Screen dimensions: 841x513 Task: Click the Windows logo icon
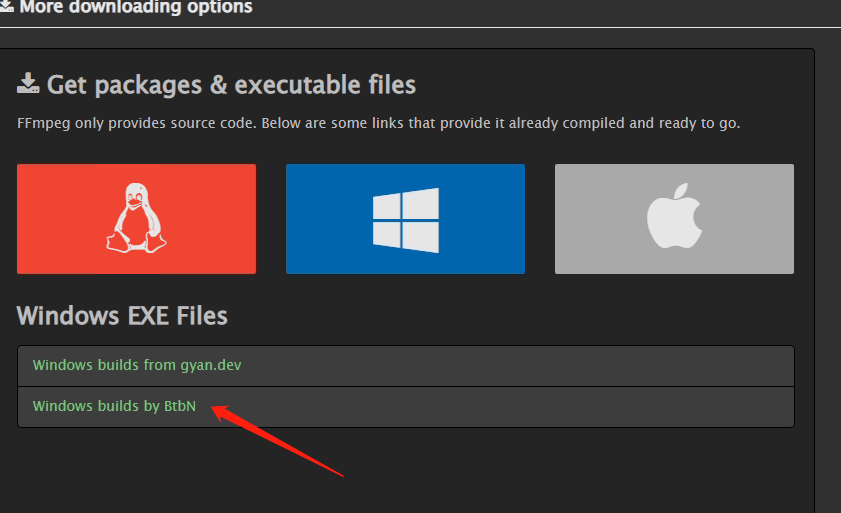[x=405, y=218]
